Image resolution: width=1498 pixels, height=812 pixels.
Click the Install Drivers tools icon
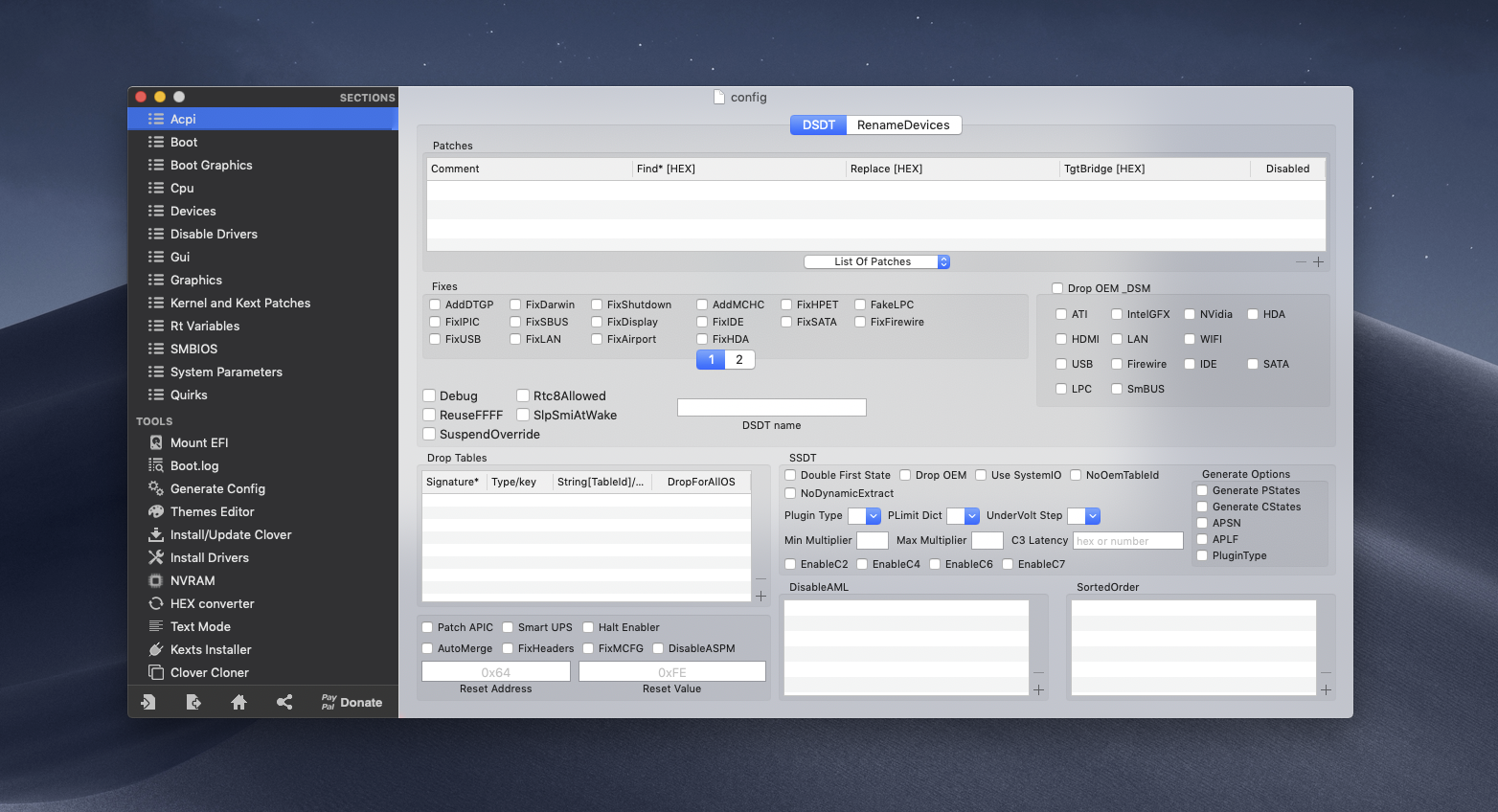tap(156, 557)
